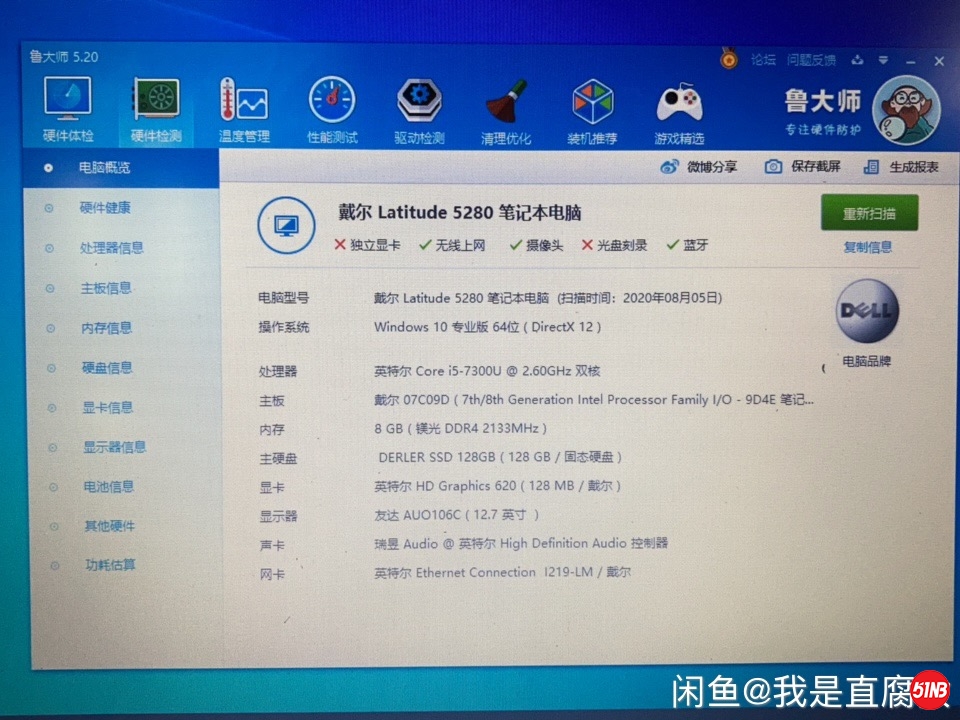Click the 驱动检测 driver detection icon
Image resolution: width=960 pixels, height=720 pixels.
(x=419, y=102)
